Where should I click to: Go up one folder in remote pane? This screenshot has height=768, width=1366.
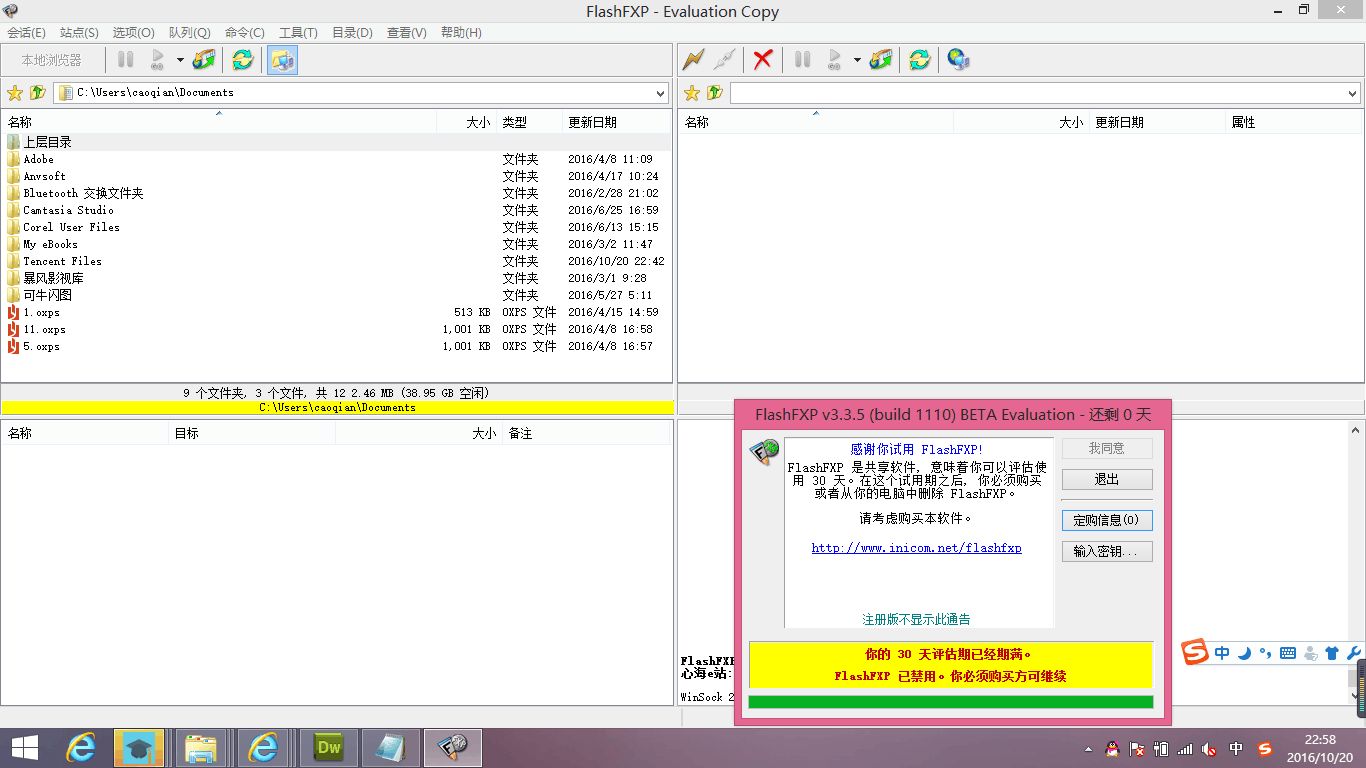(714, 93)
